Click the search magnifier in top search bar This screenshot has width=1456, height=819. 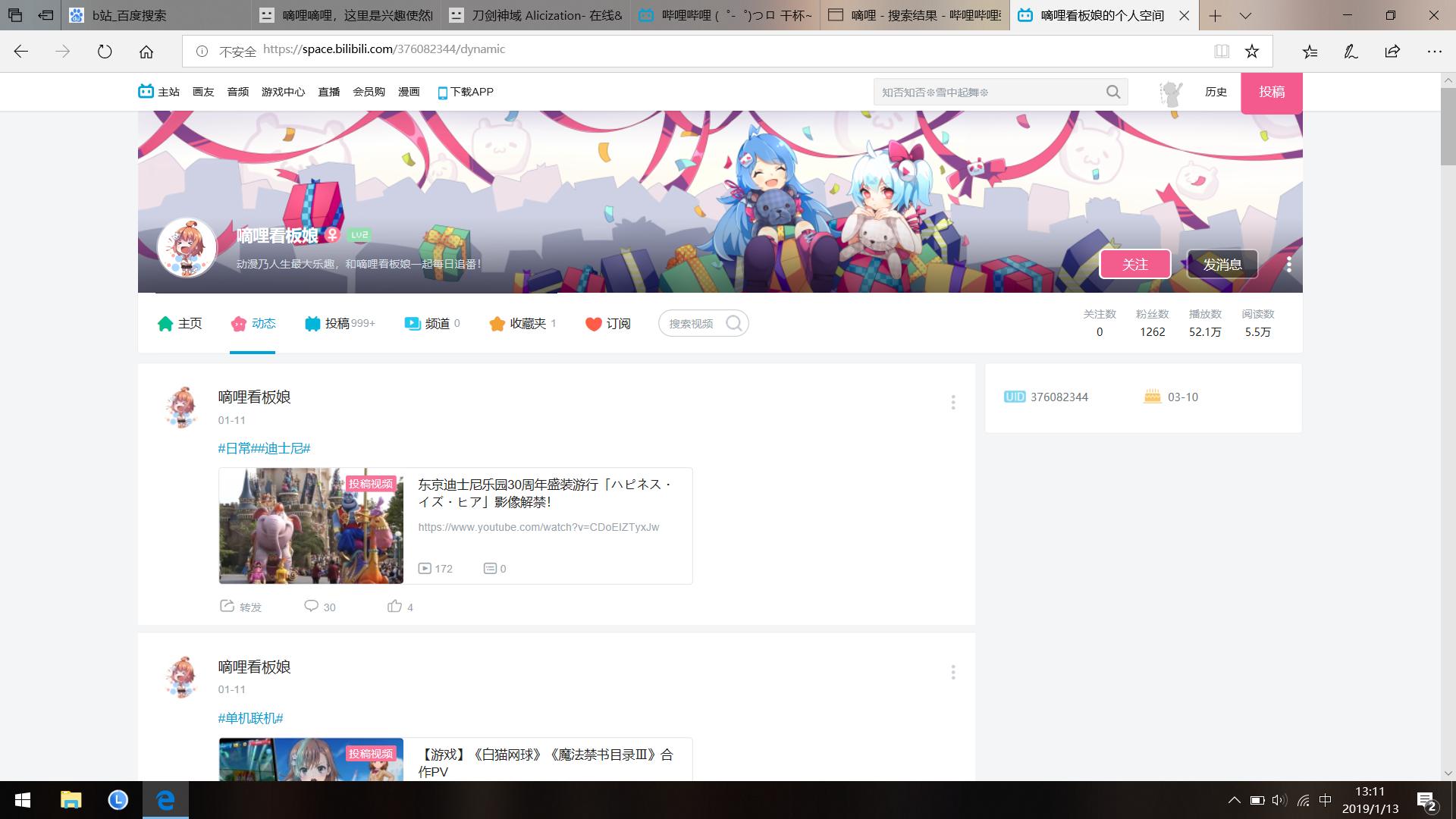pos(1112,92)
